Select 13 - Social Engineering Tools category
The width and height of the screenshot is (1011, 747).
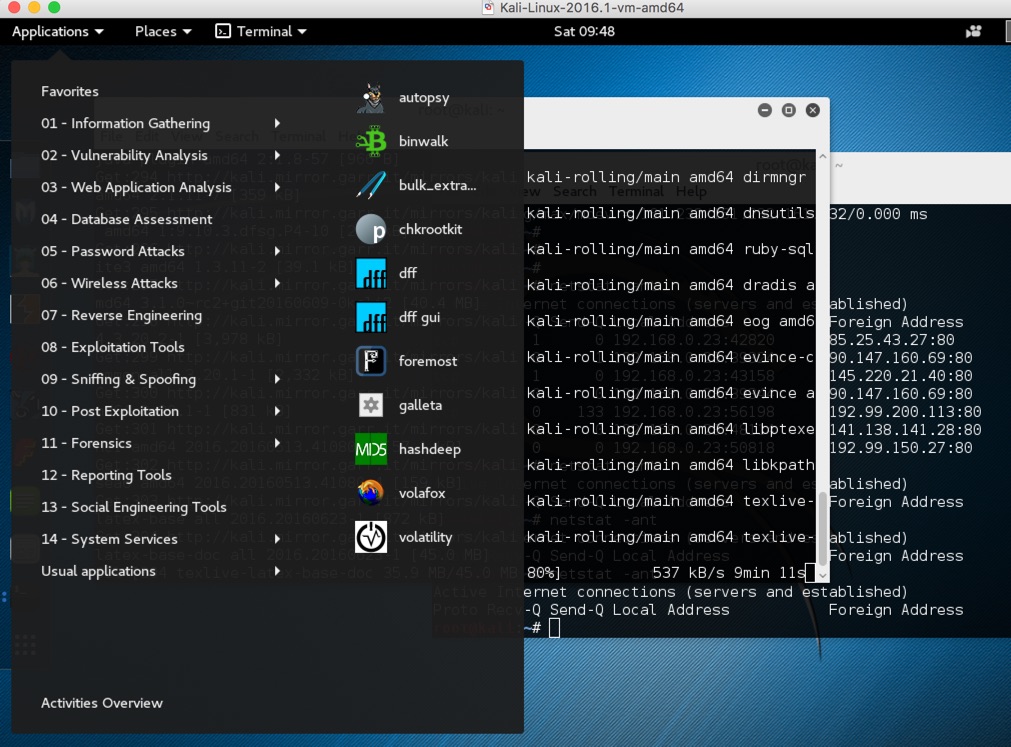133,507
